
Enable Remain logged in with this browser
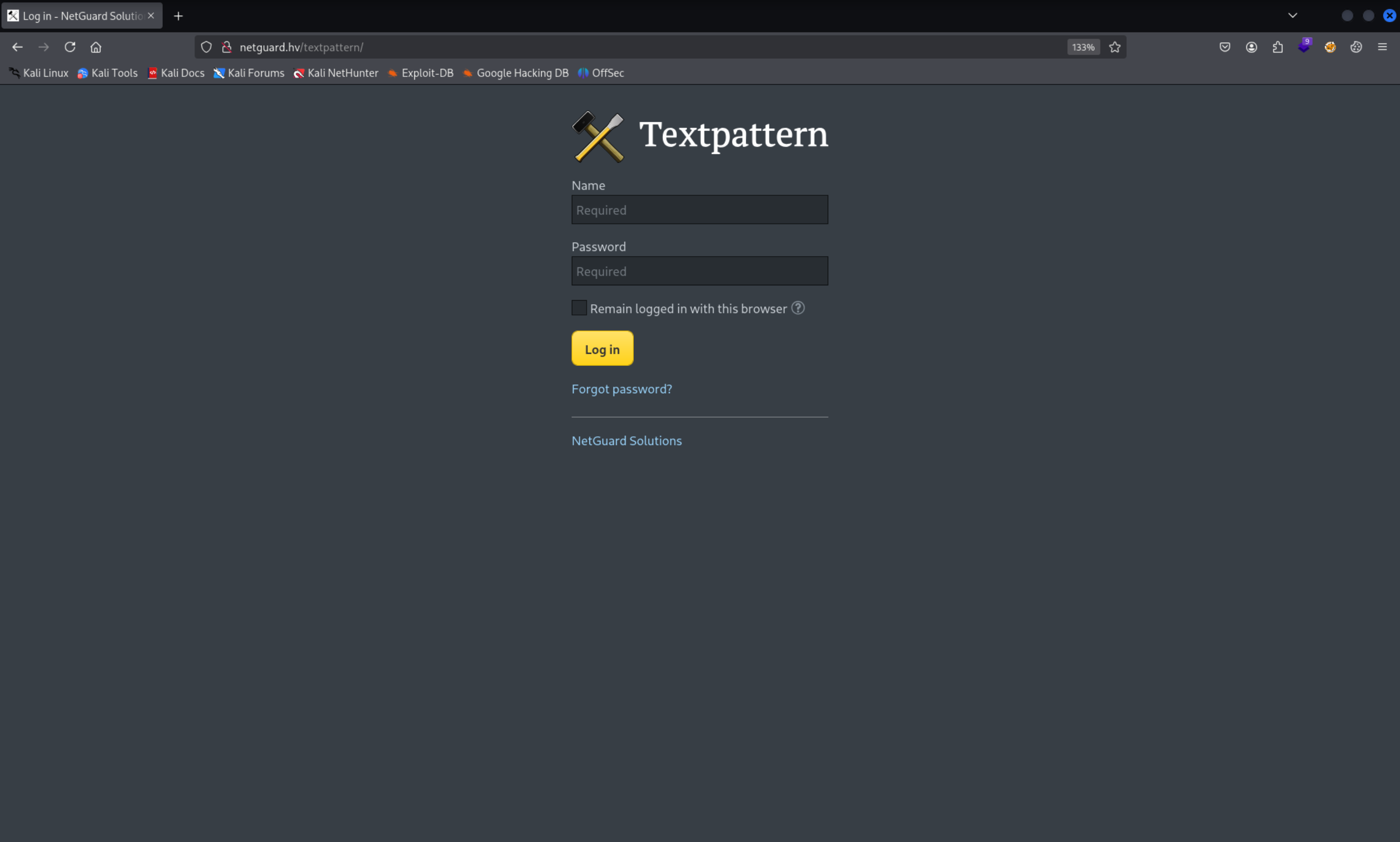coord(579,308)
